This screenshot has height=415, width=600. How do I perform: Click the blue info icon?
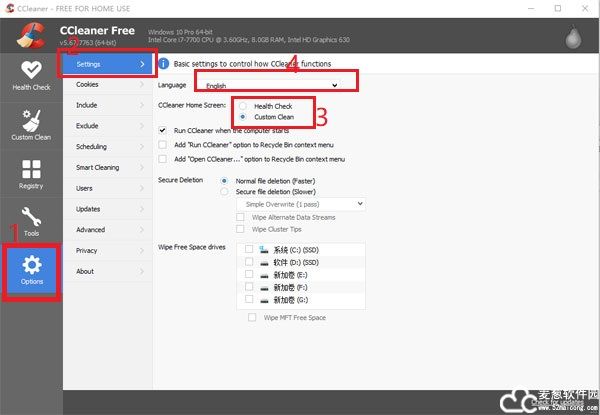[163, 63]
